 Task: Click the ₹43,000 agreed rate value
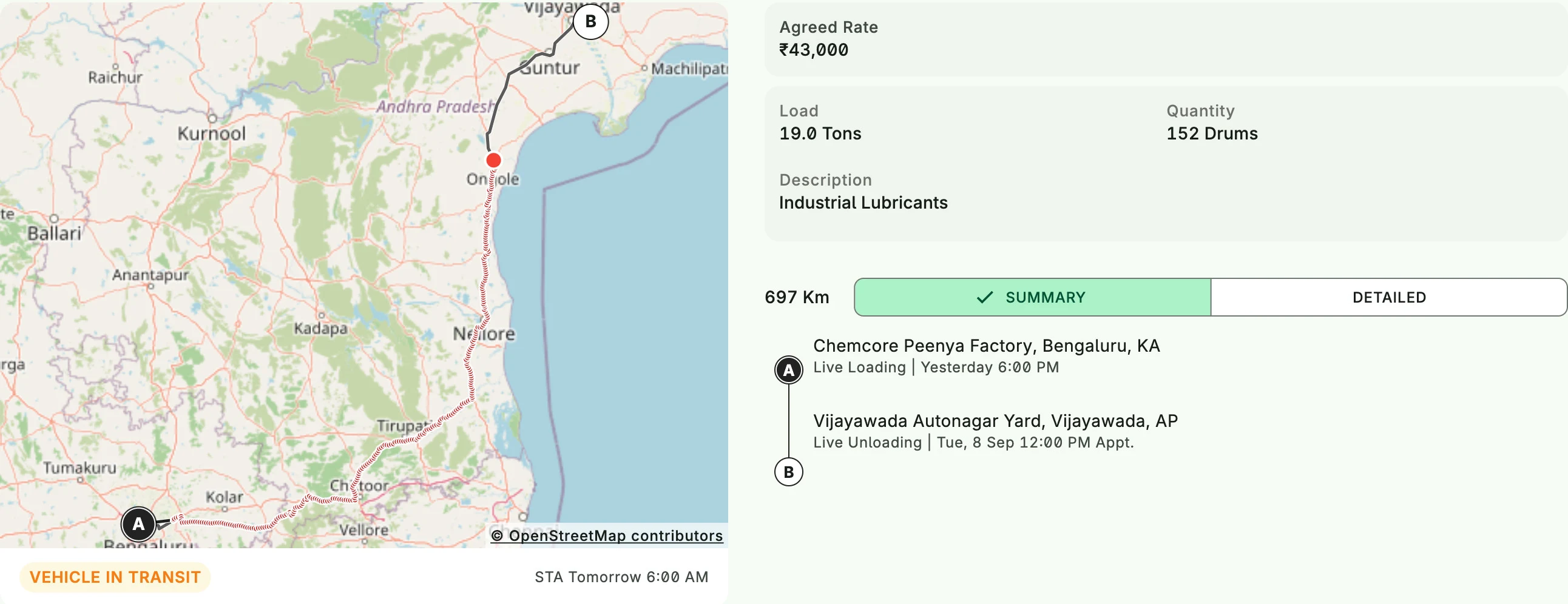pyautogui.click(x=813, y=50)
